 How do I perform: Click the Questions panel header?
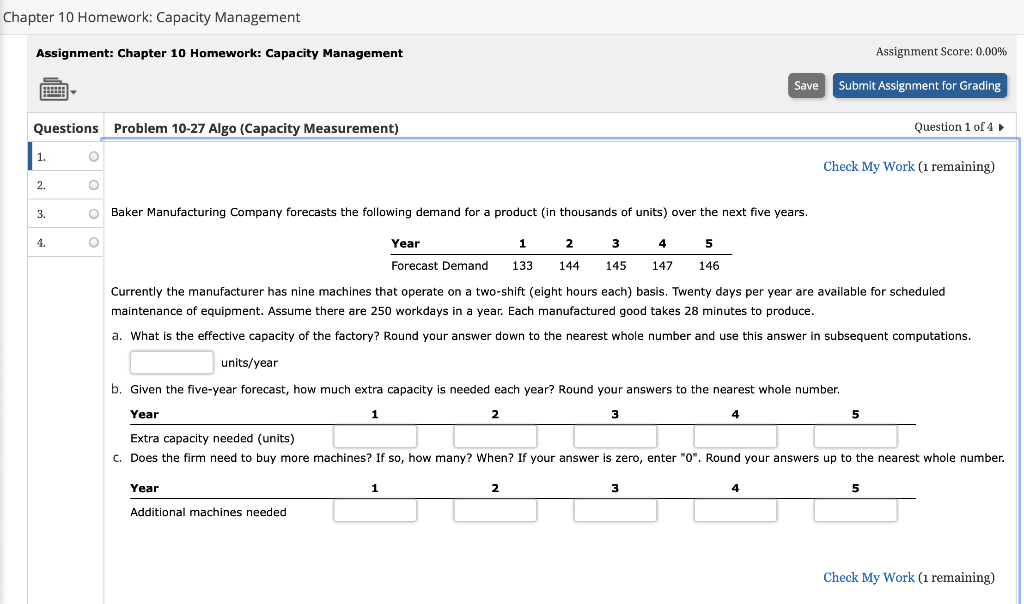65,128
